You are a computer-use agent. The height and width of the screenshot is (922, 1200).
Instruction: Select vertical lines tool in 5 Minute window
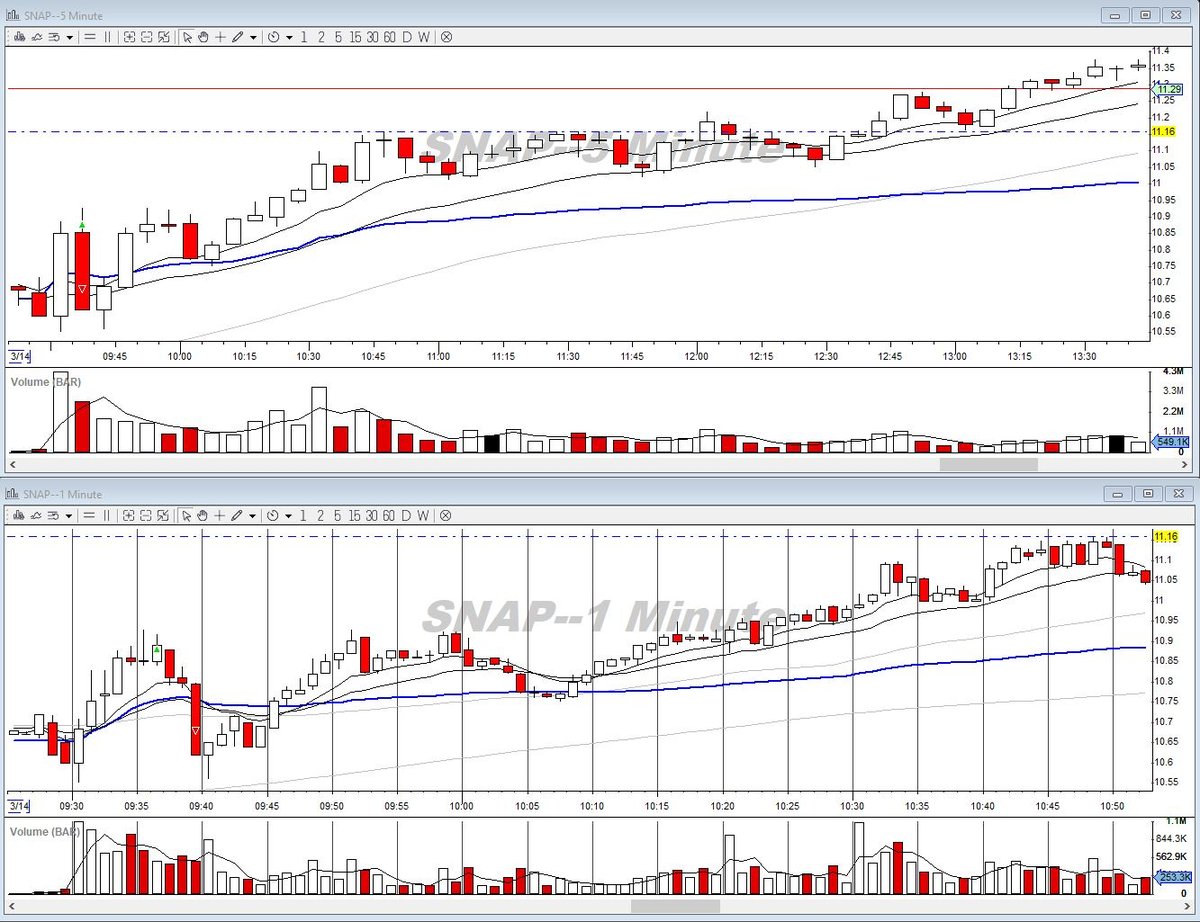[107, 37]
